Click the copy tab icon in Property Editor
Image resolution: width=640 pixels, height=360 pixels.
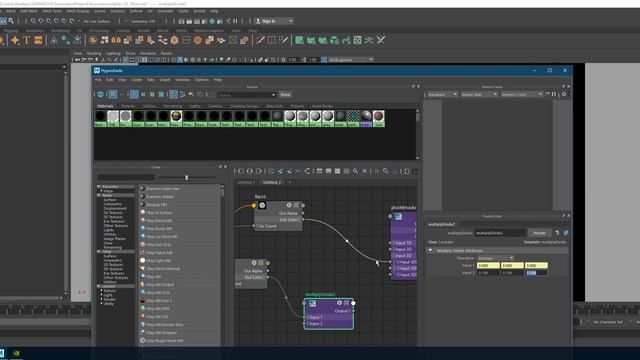pyautogui.click(x=566, y=233)
